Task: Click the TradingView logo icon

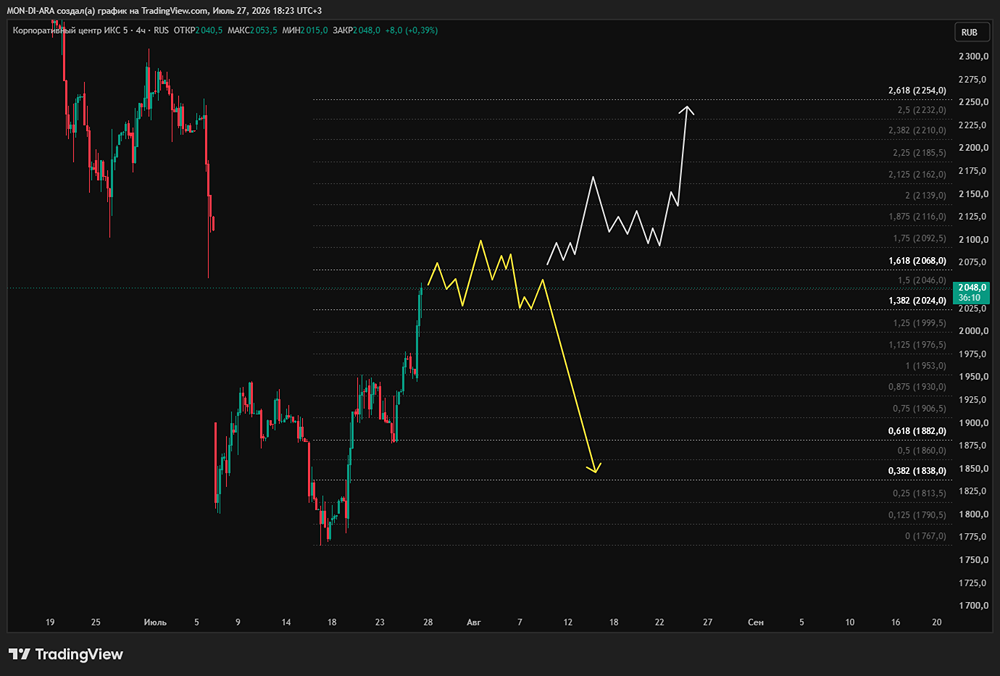Action: coord(19,654)
